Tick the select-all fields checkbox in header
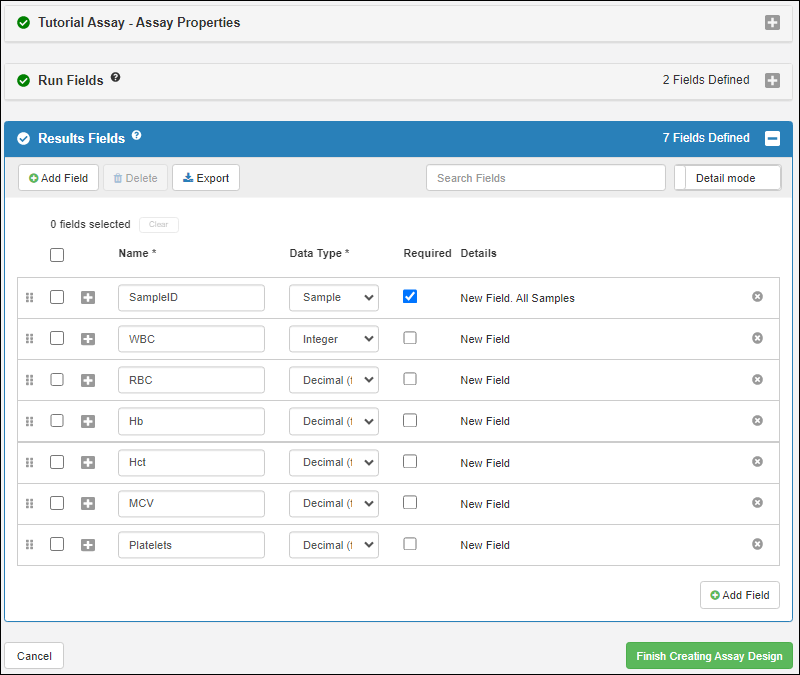Image resolution: width=800 pixels, height=675 pixels. tap(57, 255)
